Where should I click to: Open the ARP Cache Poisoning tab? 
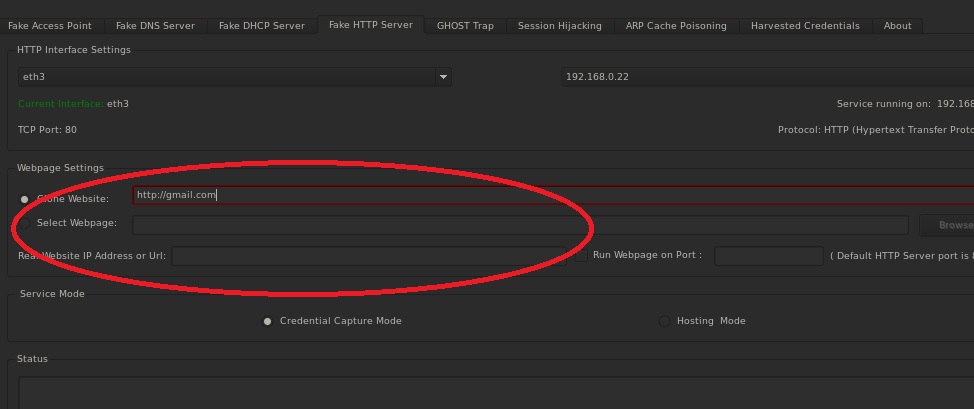(x=676, y=26)
